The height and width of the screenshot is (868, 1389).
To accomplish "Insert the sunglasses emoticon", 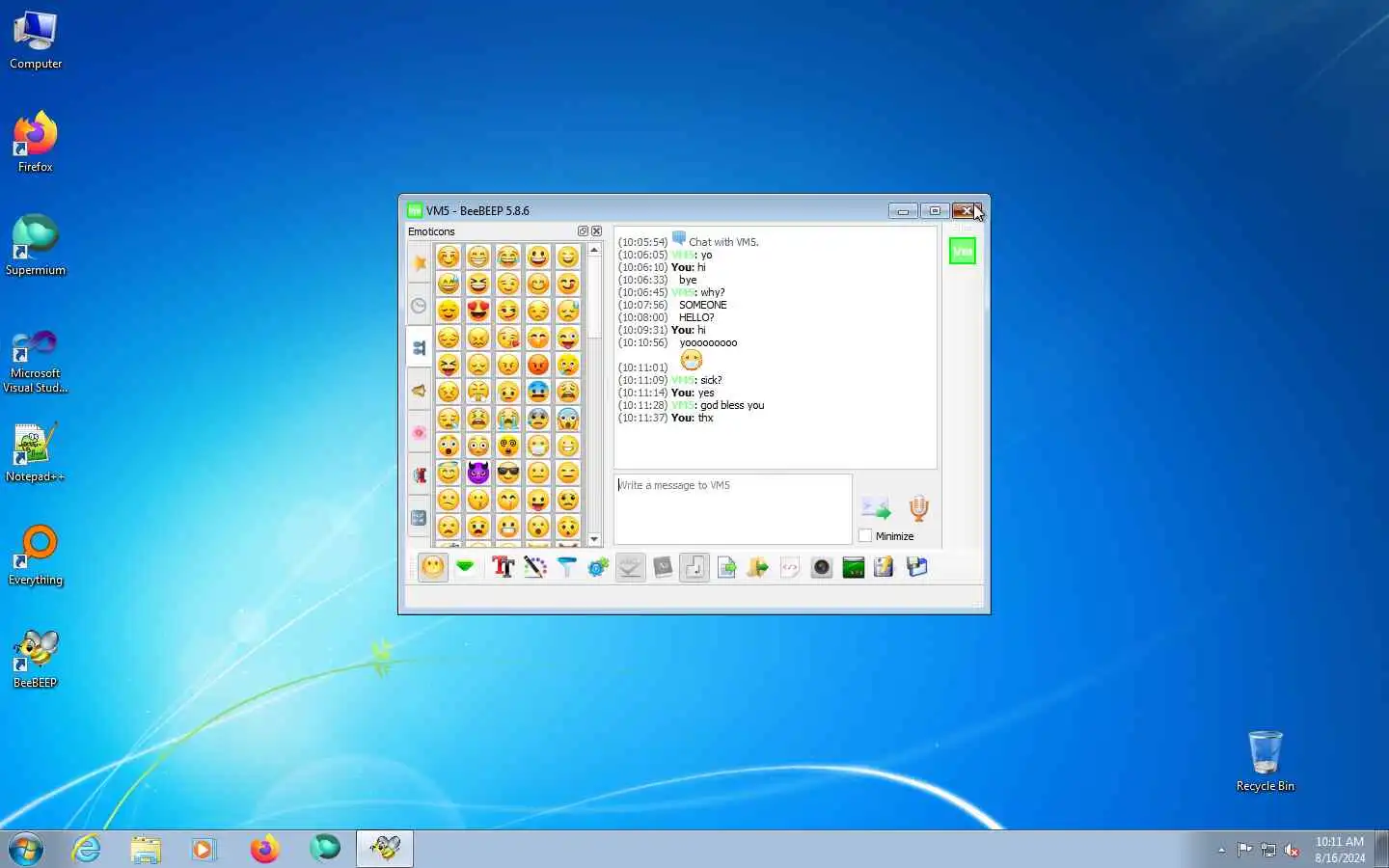I will tap(508, 473).
